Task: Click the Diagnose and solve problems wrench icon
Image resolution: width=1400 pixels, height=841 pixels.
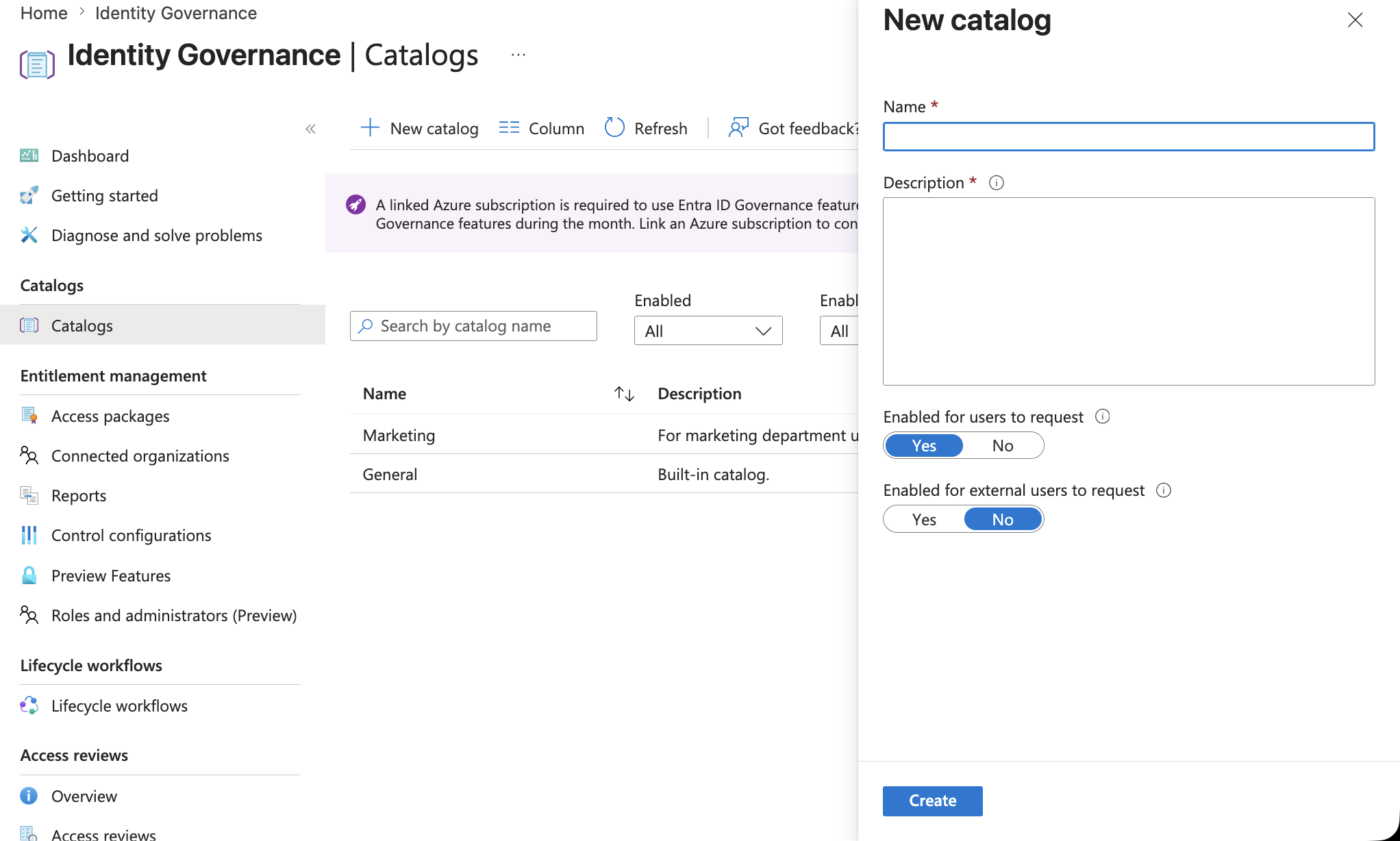Action: (29, 235)
